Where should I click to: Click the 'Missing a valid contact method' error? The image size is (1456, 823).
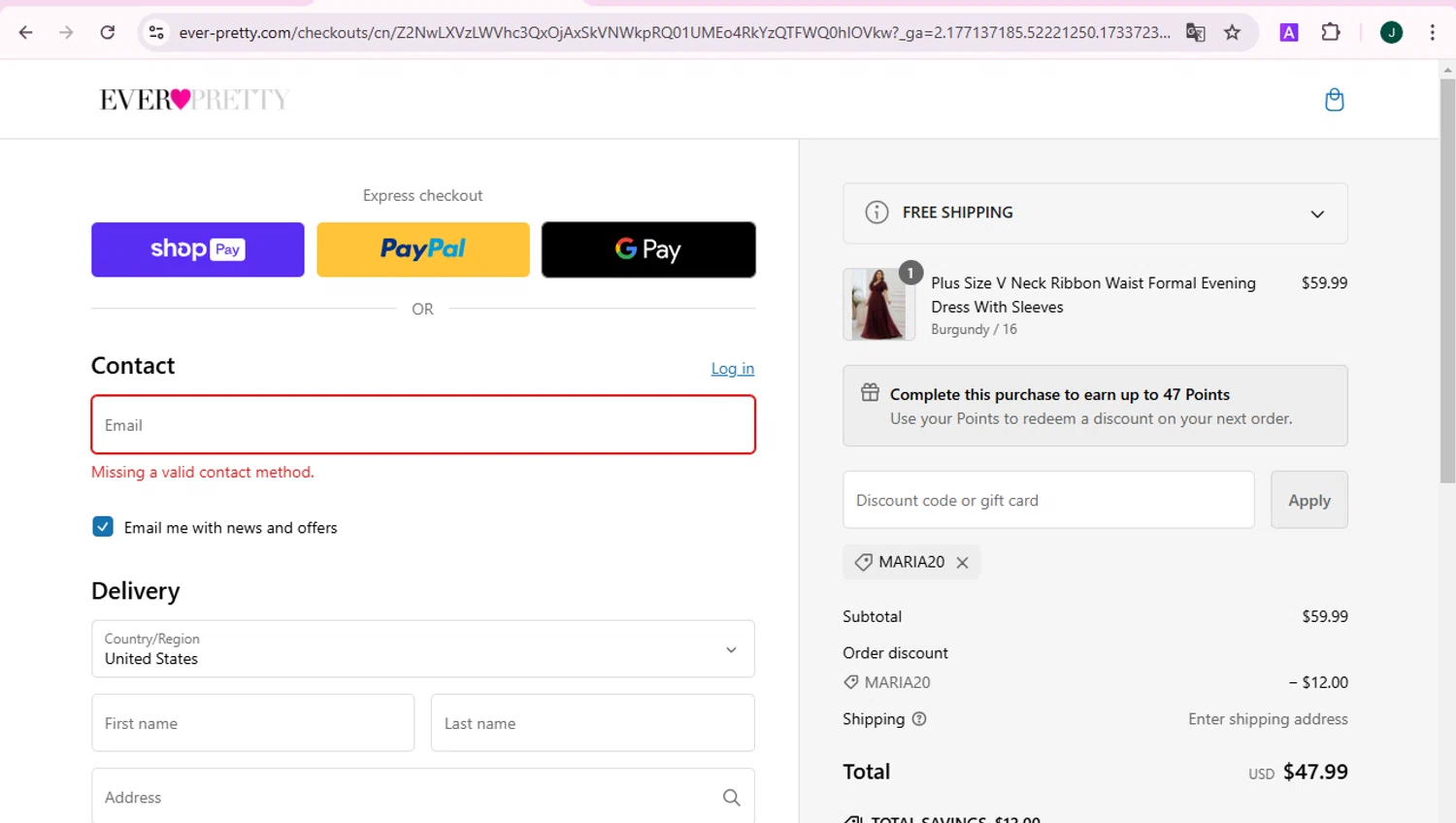click(x=203, y=473)
